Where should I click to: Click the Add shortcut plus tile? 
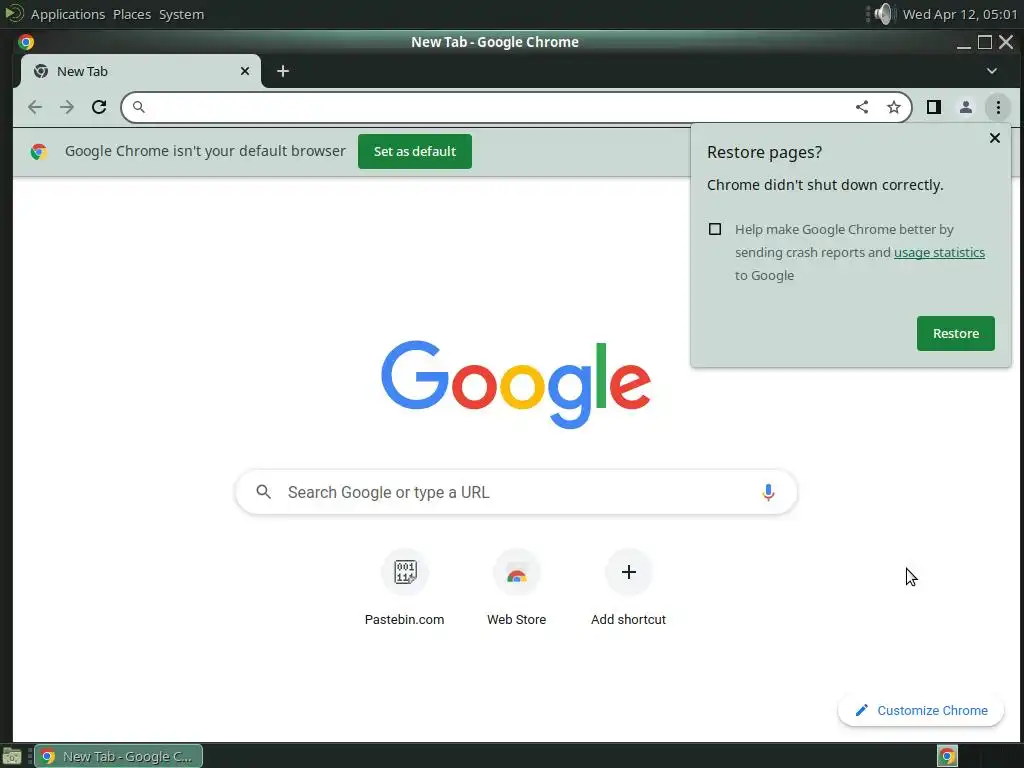pos(628,572)
